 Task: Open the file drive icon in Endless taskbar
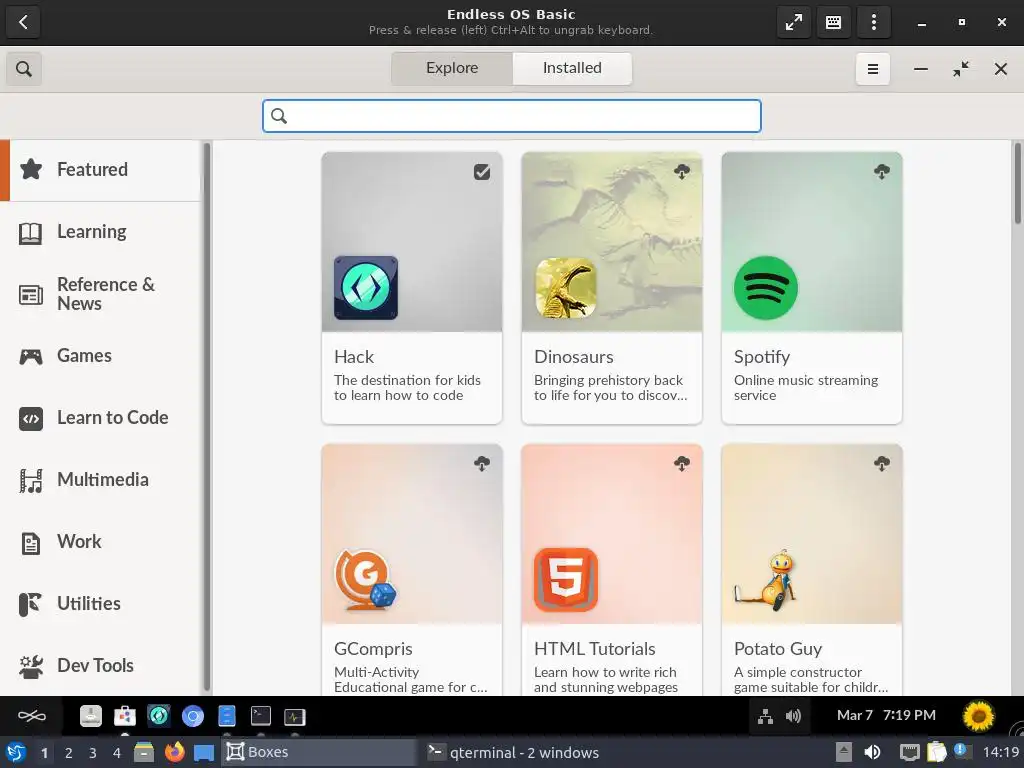pos(91,716)
